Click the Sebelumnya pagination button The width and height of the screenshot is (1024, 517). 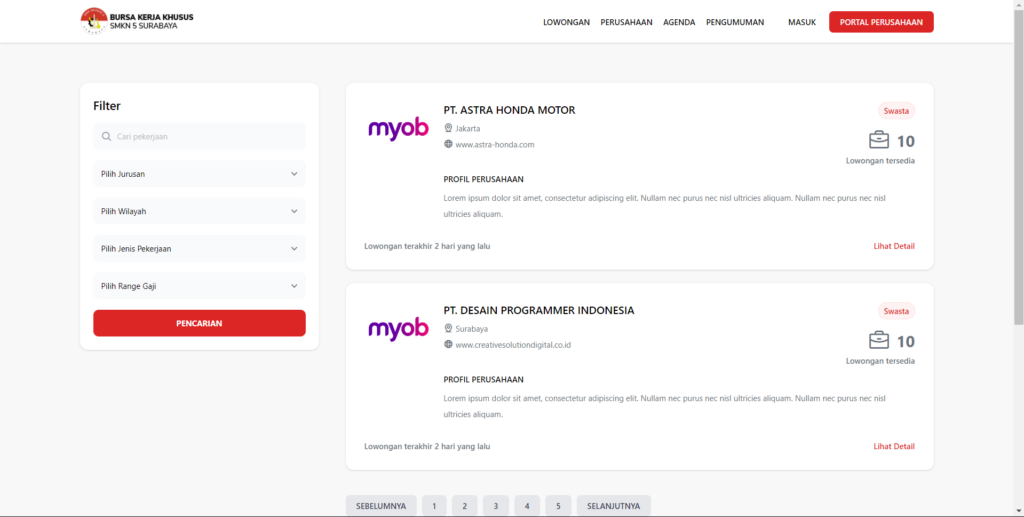(381, 506)
